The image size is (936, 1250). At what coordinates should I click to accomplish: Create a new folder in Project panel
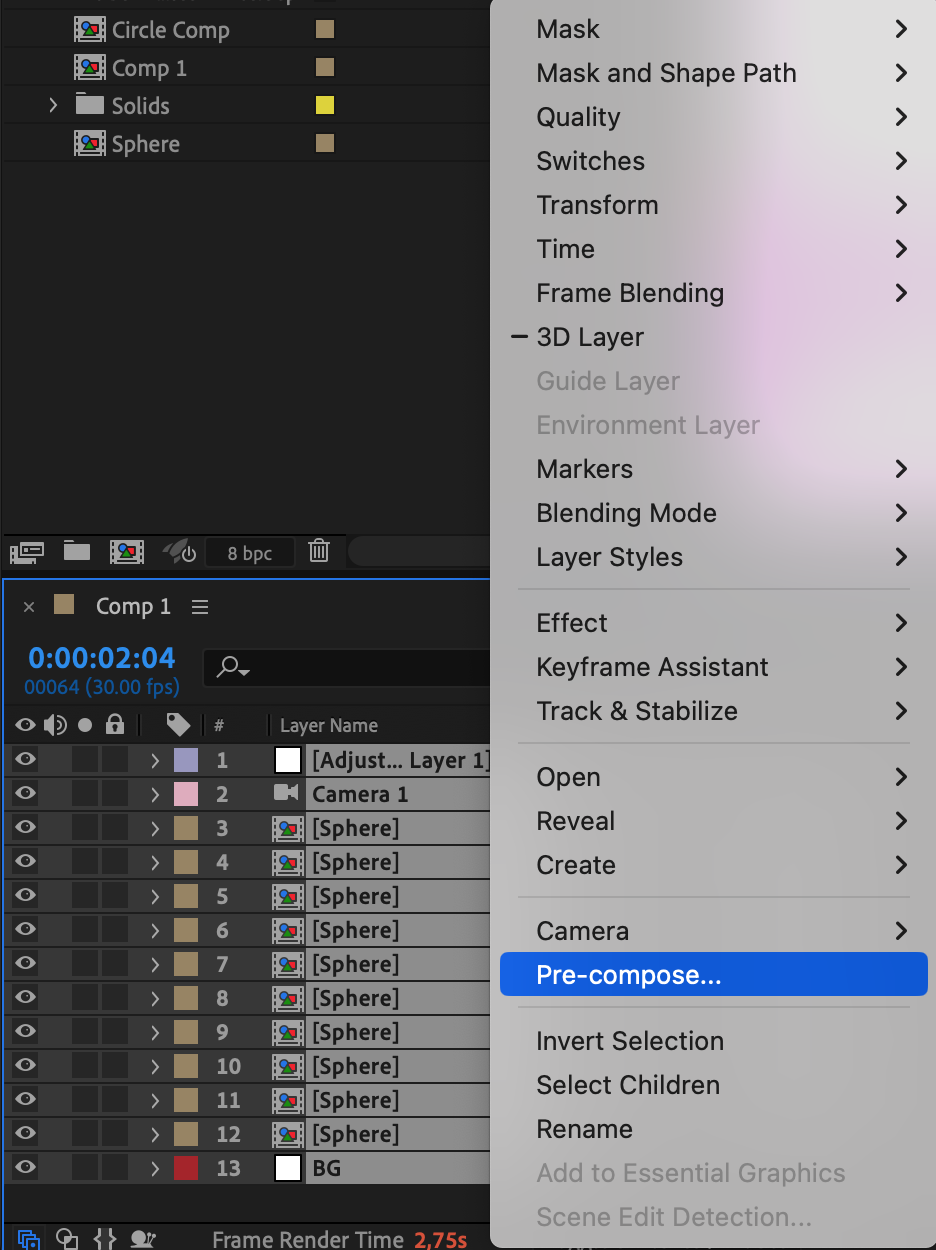[x=77, y=551]
